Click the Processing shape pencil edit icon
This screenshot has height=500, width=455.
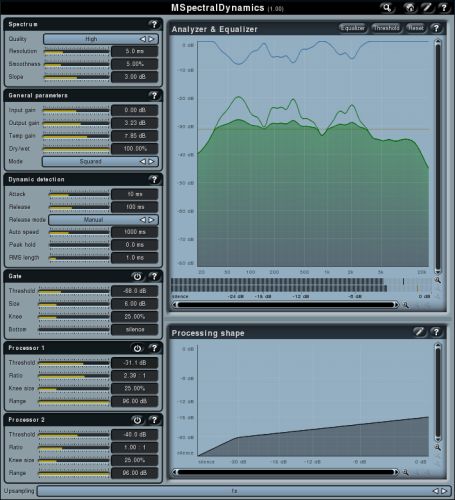[x=419, y=332]
